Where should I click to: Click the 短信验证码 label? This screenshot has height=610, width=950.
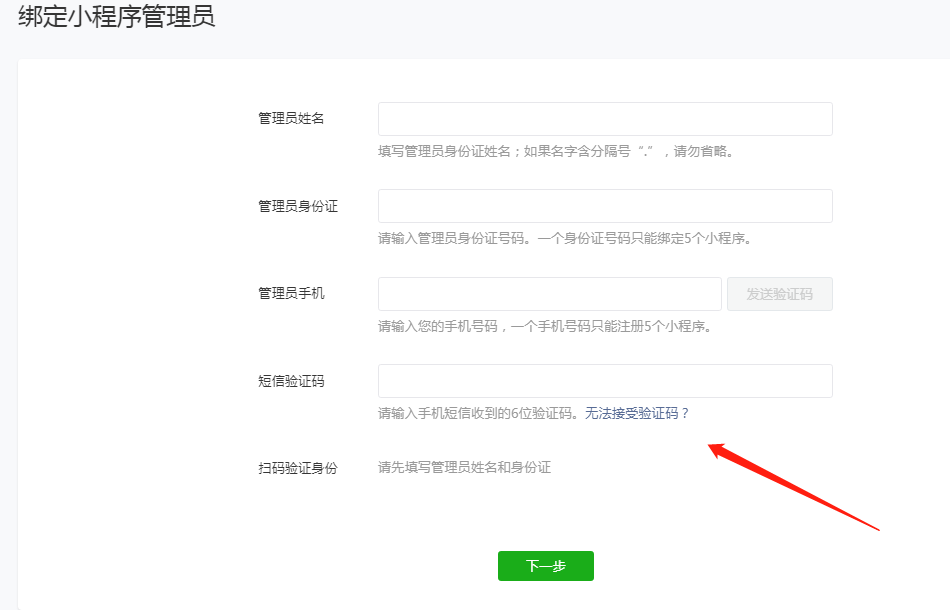coord(291,380)
